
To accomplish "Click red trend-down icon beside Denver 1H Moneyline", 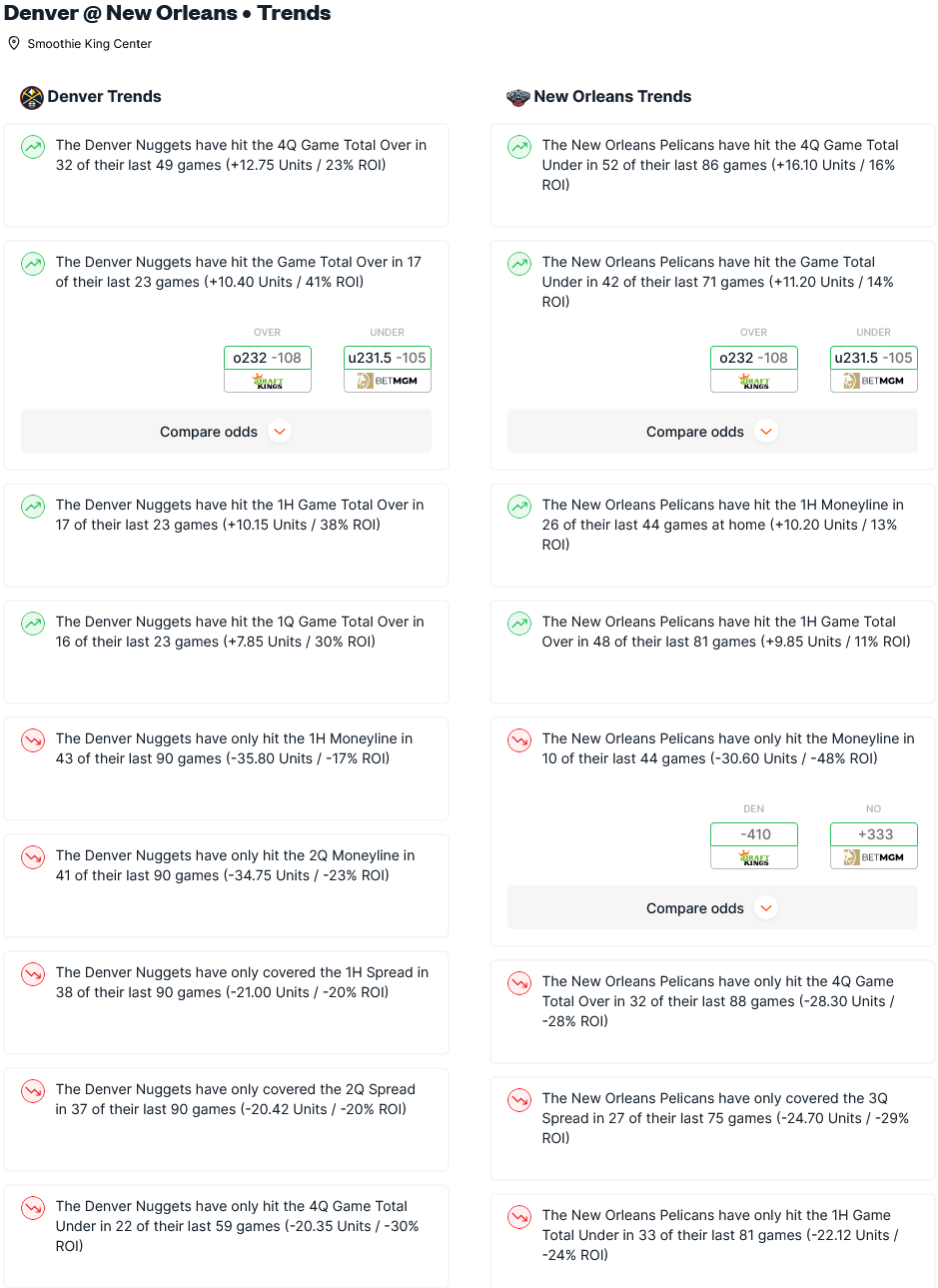I will tap(34, 741).
